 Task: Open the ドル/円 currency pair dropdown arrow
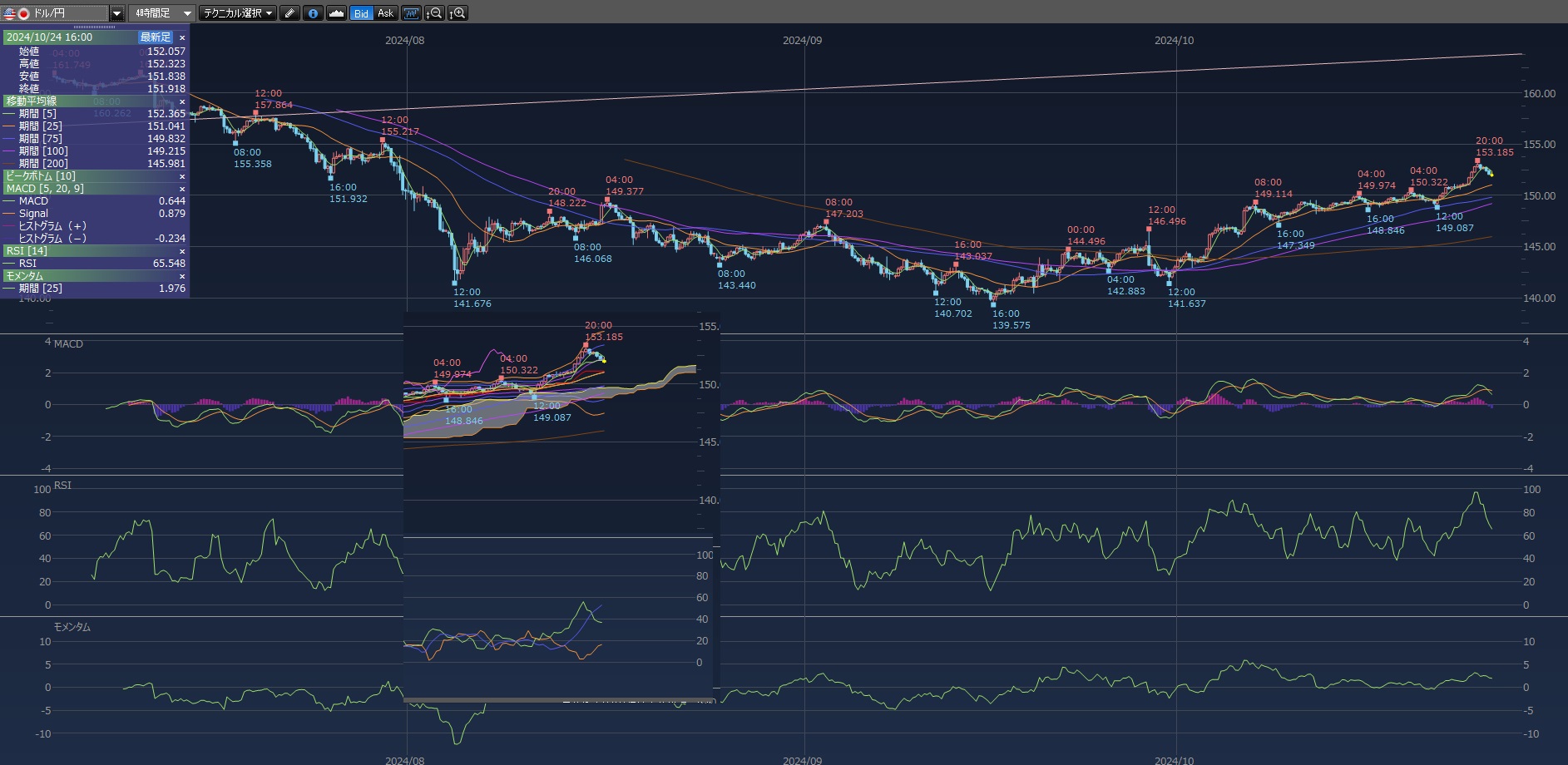pos(117,13)
